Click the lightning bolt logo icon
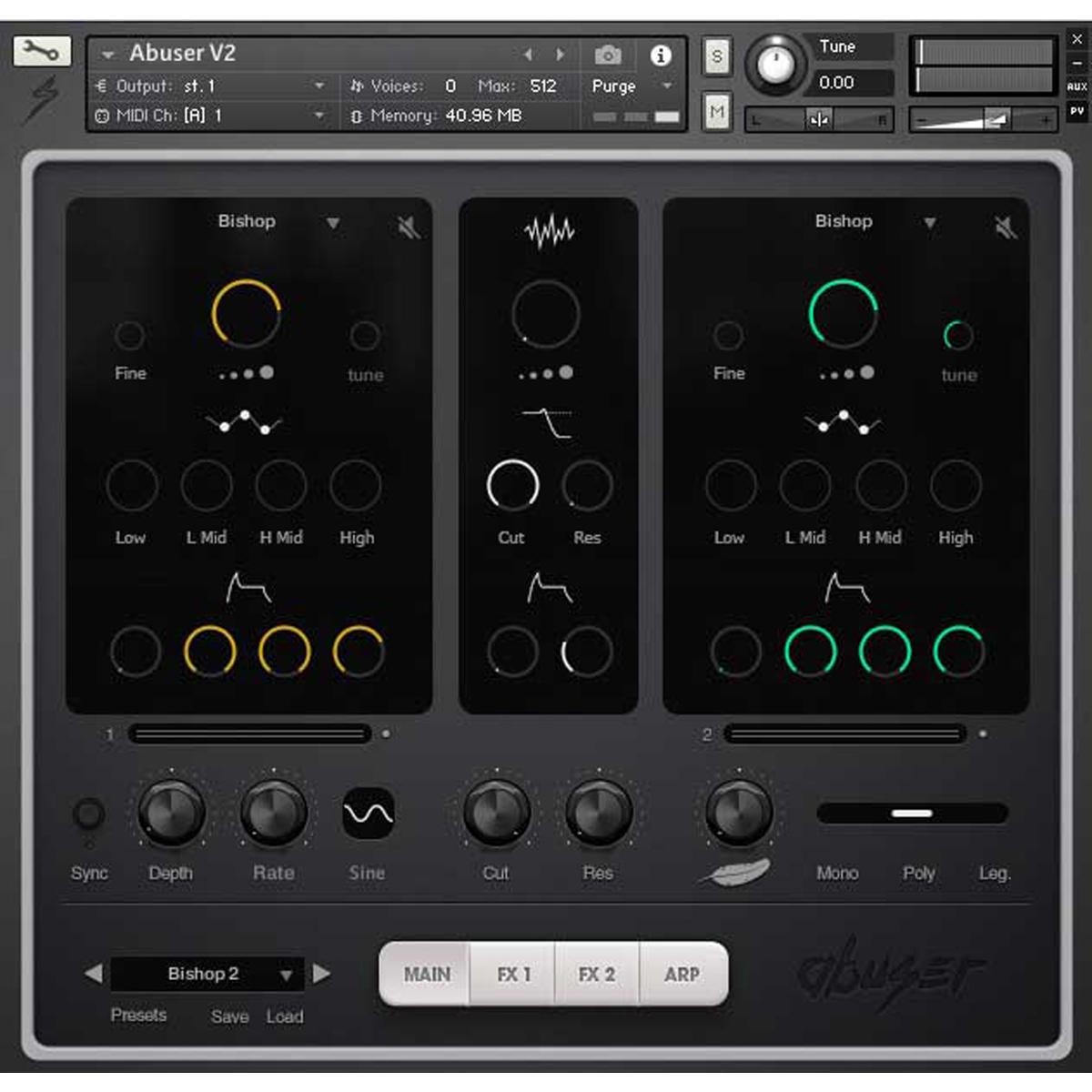This screenshot has height=1092, width=1092. coord(42,98)
